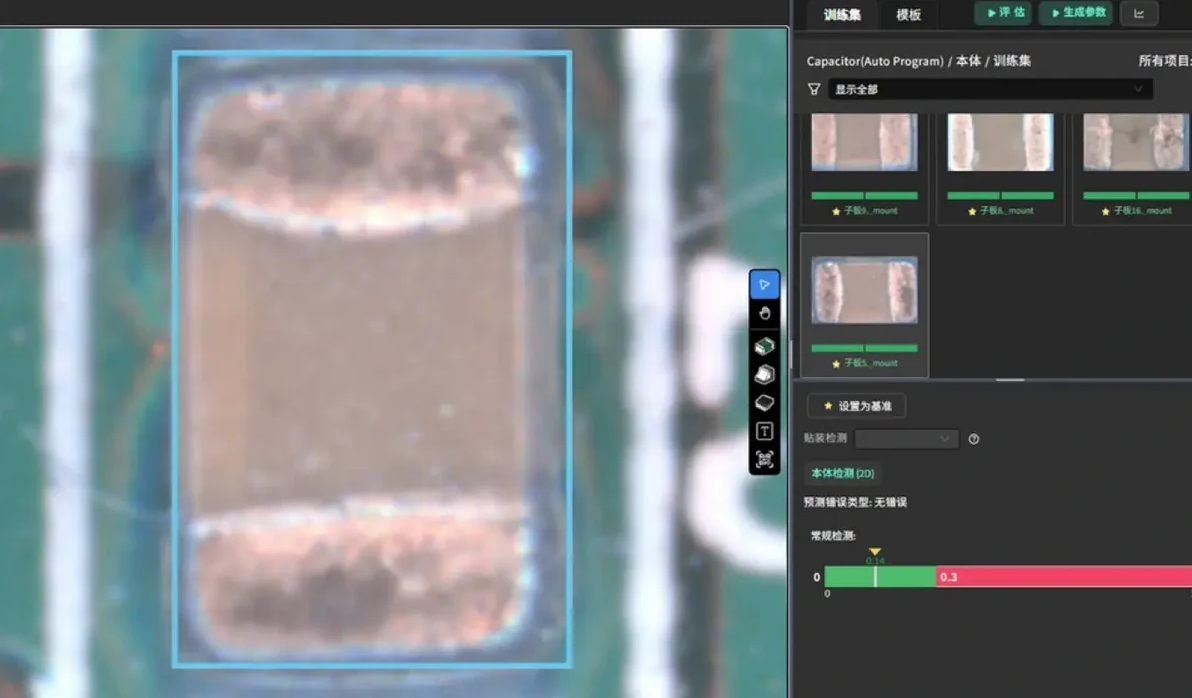The image size is (1192, 698).
Task: Open the chart statistics icon button
Action: pyautogui.click(x=1139, y=13)
